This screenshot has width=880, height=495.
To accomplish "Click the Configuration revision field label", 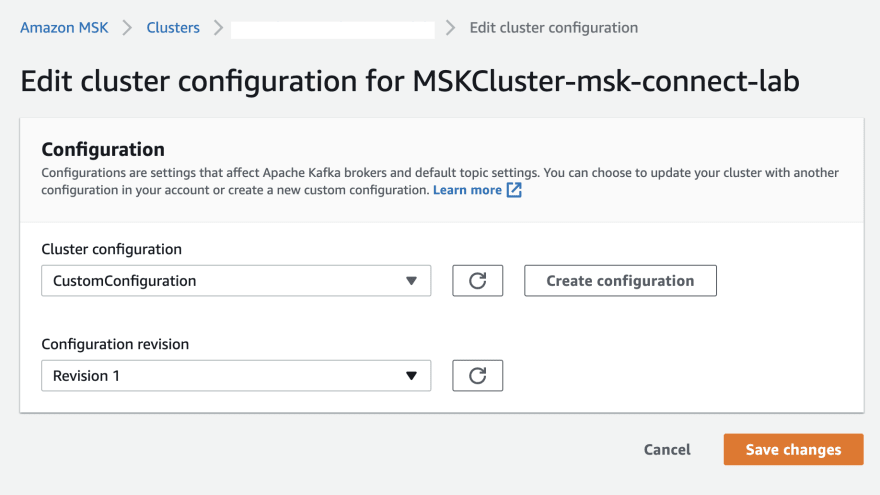I will pyautogui.click(x=115, y=344).
